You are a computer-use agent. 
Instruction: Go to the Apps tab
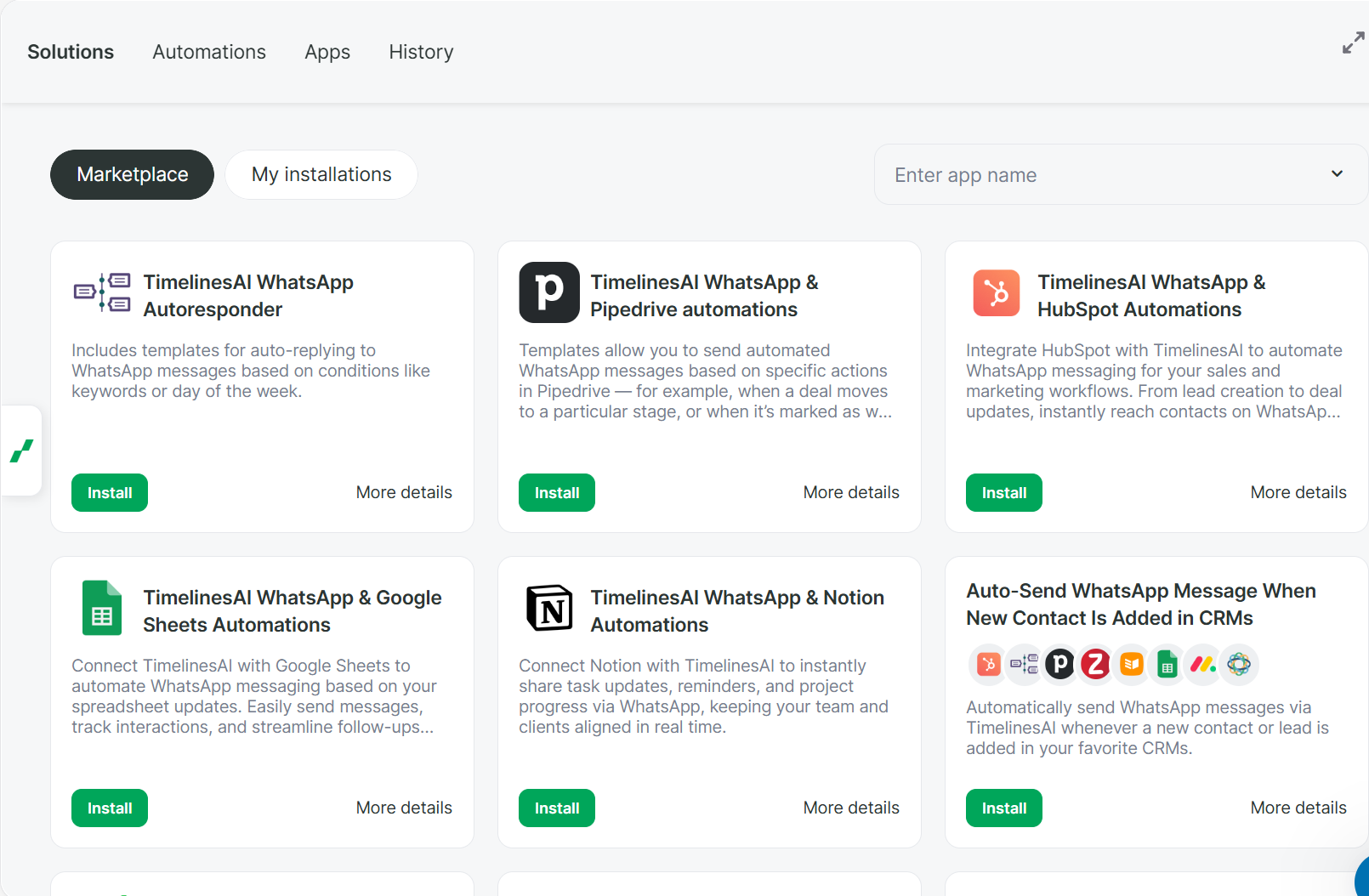(x=327, y=52)
